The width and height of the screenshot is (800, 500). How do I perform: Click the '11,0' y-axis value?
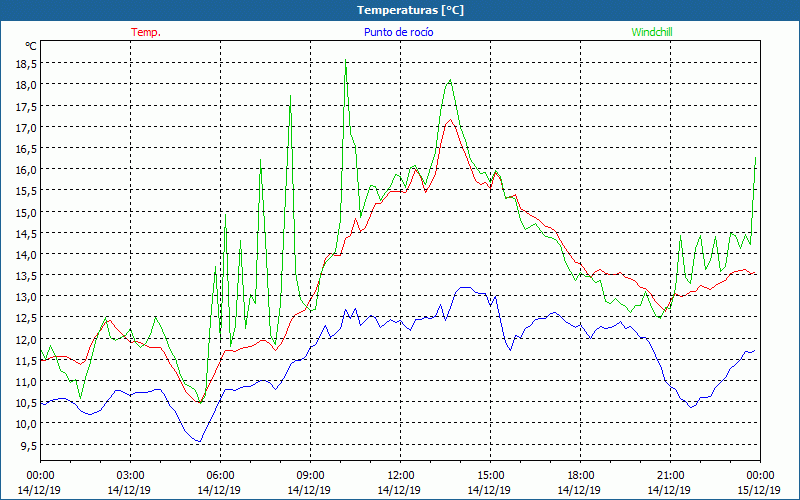[x=27, y=381]
